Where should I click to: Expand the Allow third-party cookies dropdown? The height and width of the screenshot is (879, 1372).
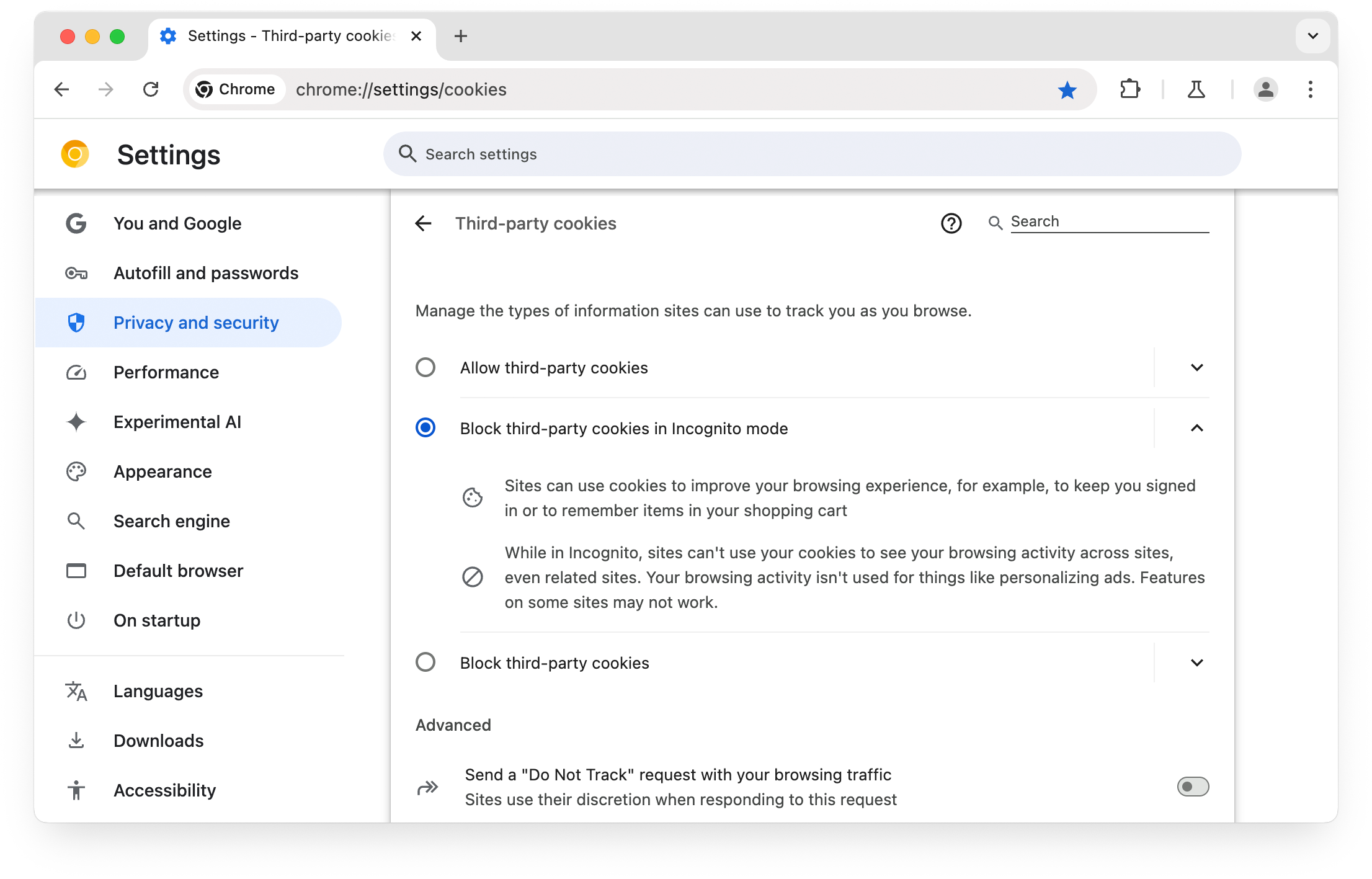pyautogui.click(x=1196, y=368)
